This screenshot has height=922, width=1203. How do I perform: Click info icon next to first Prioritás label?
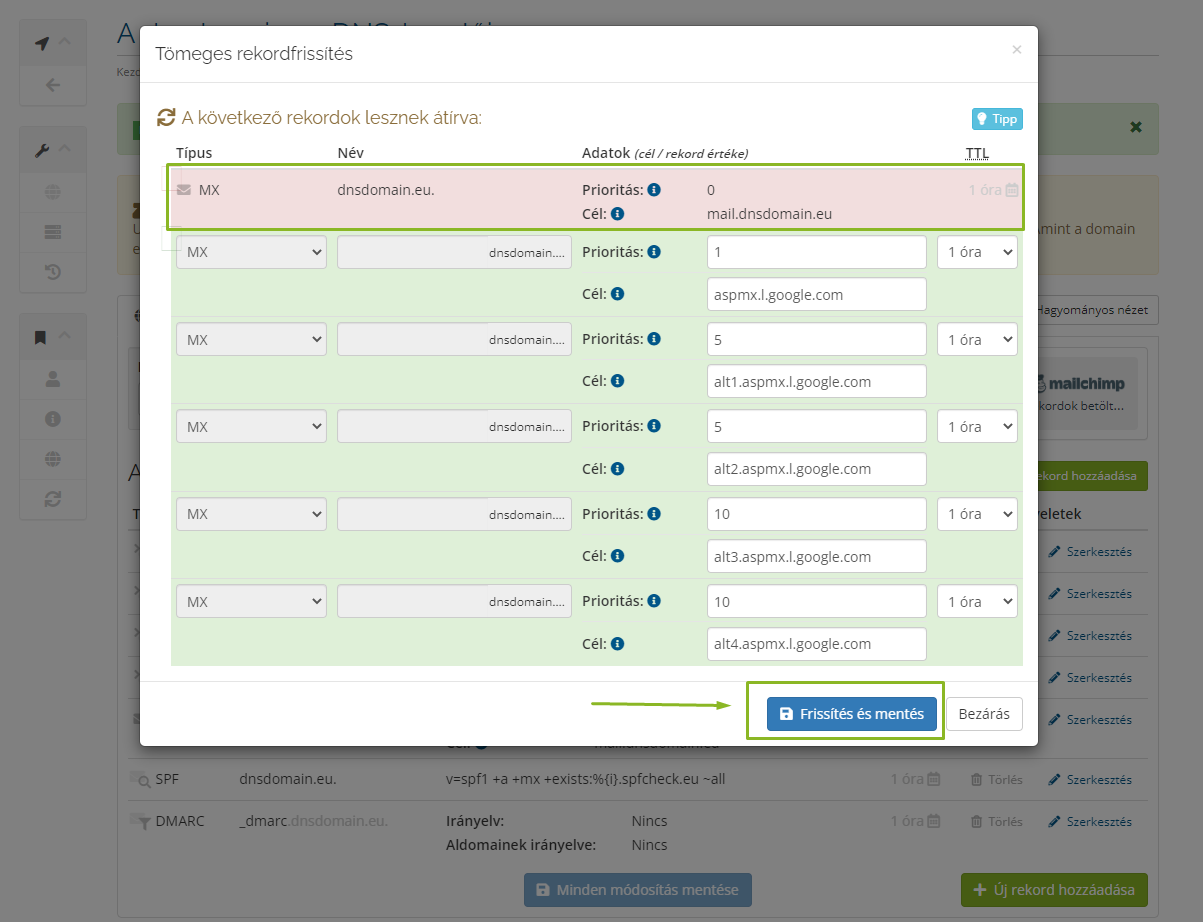click(x=654, y=189)
